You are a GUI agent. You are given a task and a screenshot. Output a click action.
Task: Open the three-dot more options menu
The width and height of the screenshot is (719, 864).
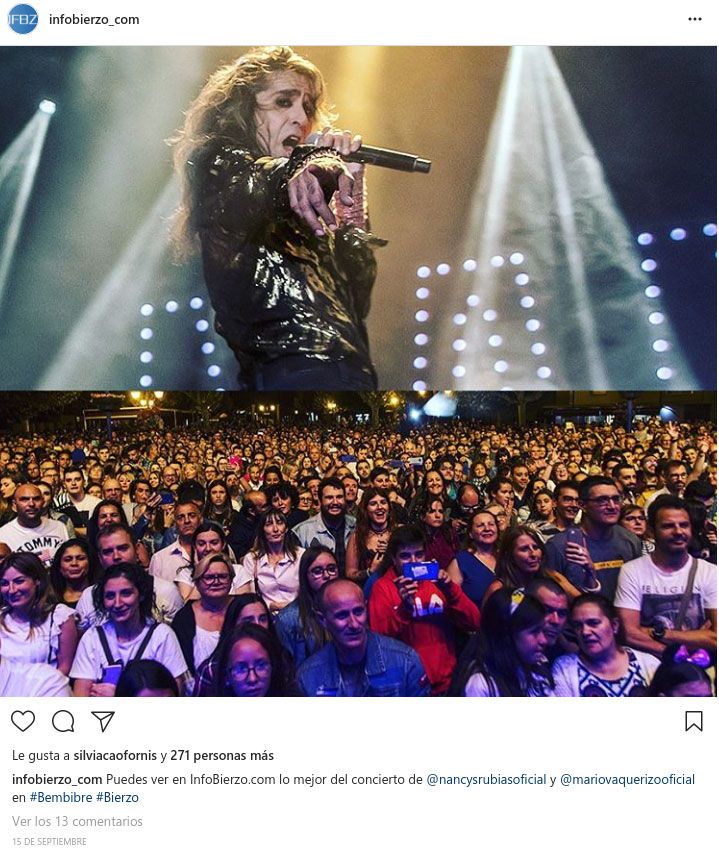[695, 19]
